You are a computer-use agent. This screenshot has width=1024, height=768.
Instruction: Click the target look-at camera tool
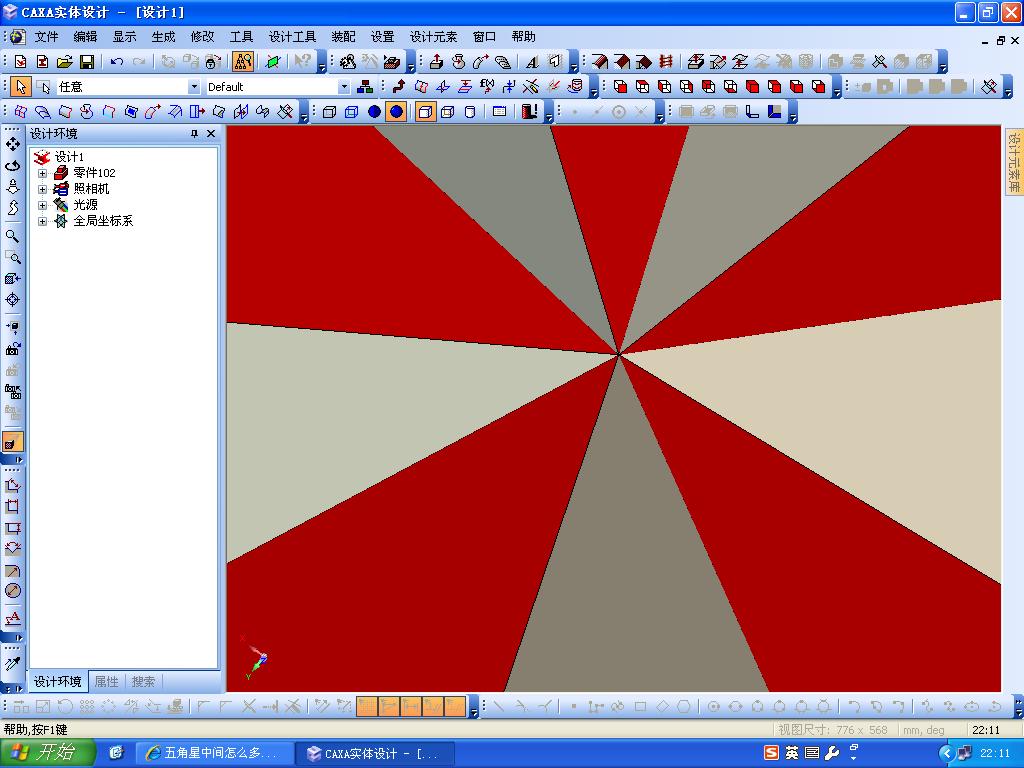coord(12,300)
